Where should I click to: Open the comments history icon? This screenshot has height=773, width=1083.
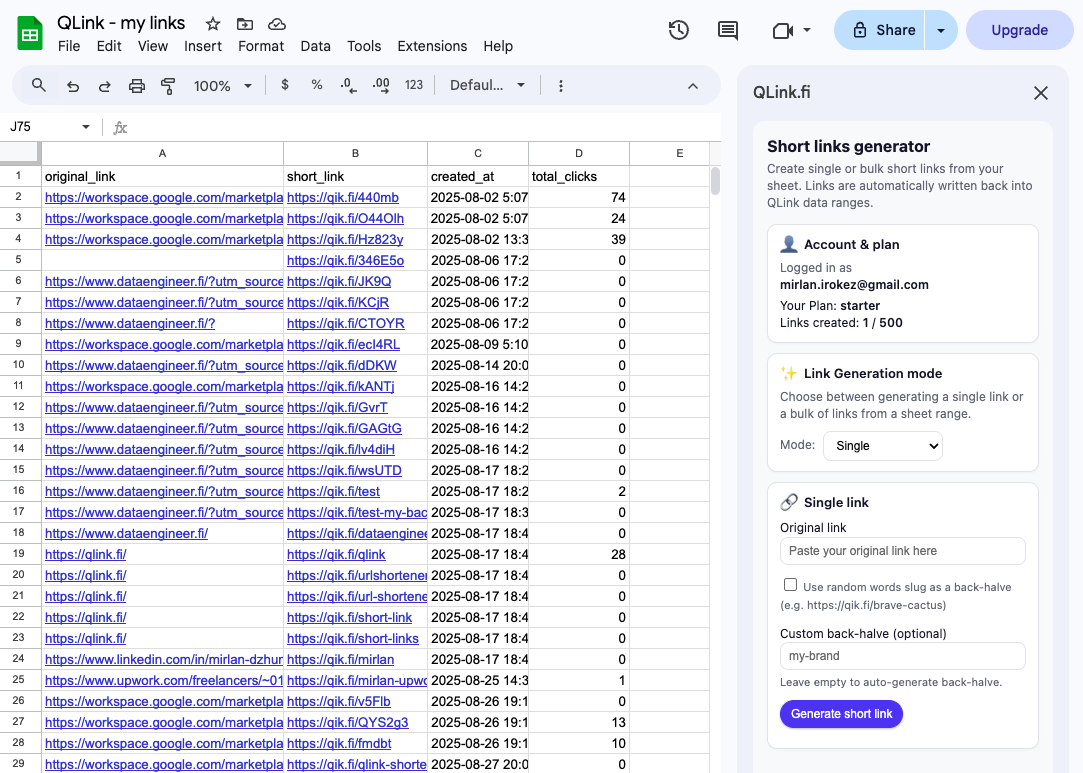pos(727,31)
